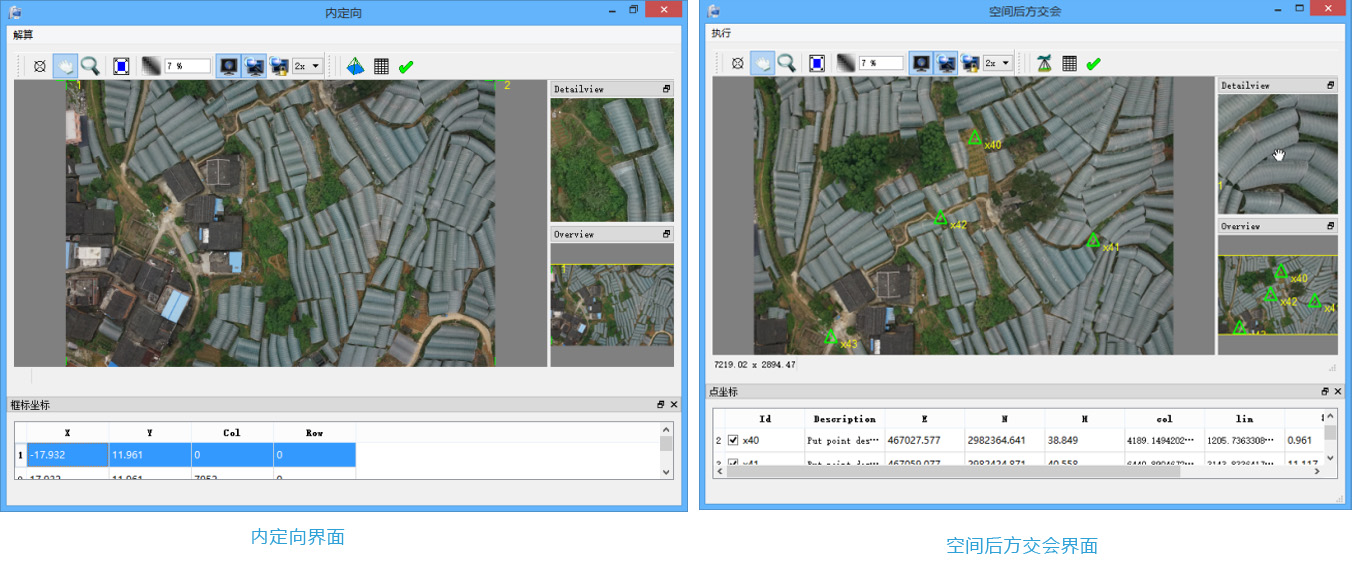1365x575 pixels.
Task: Uncheck the x40 point checkbox
Action: 733,440
